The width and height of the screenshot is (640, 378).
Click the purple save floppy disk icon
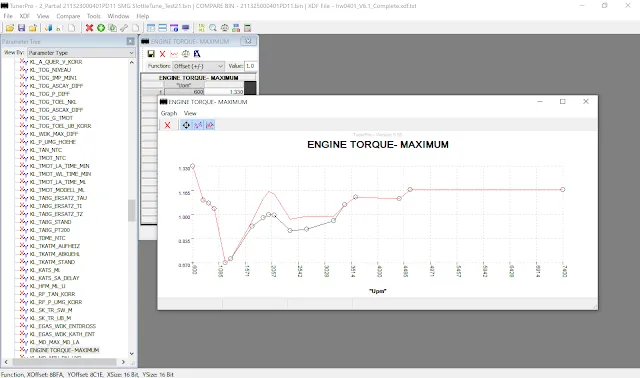(x=21, y=28)
